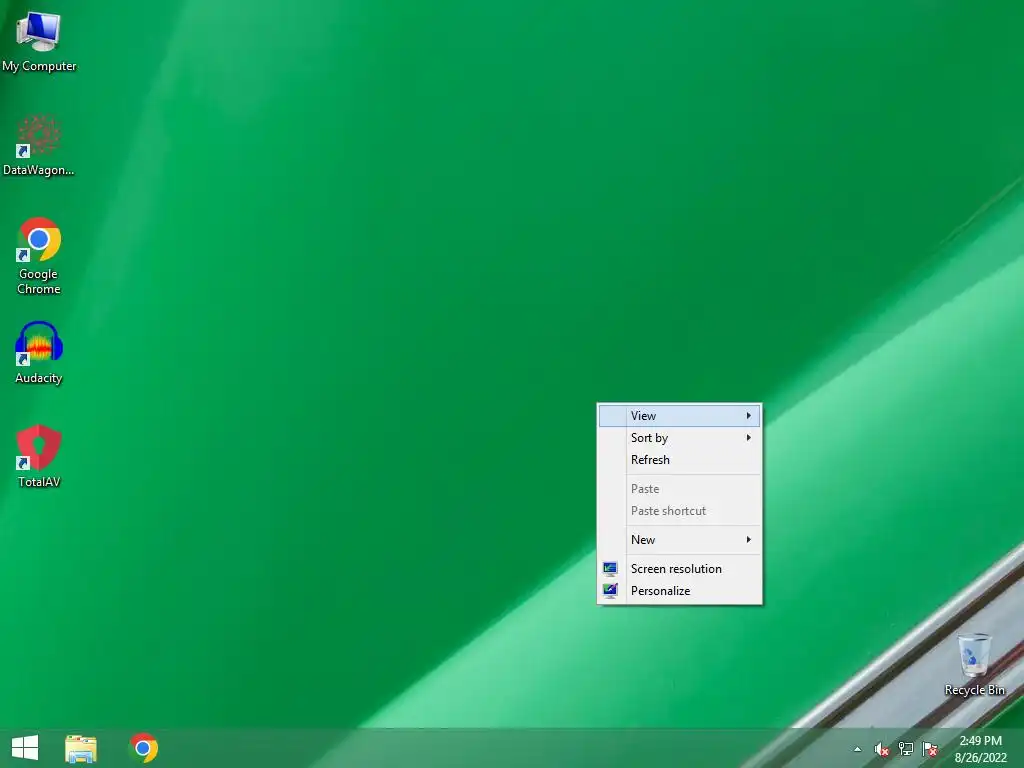The width and height of the screenshot is (1024, 768).
Task: Select the Audacity desktop shortcut
Action: point(39,353)
